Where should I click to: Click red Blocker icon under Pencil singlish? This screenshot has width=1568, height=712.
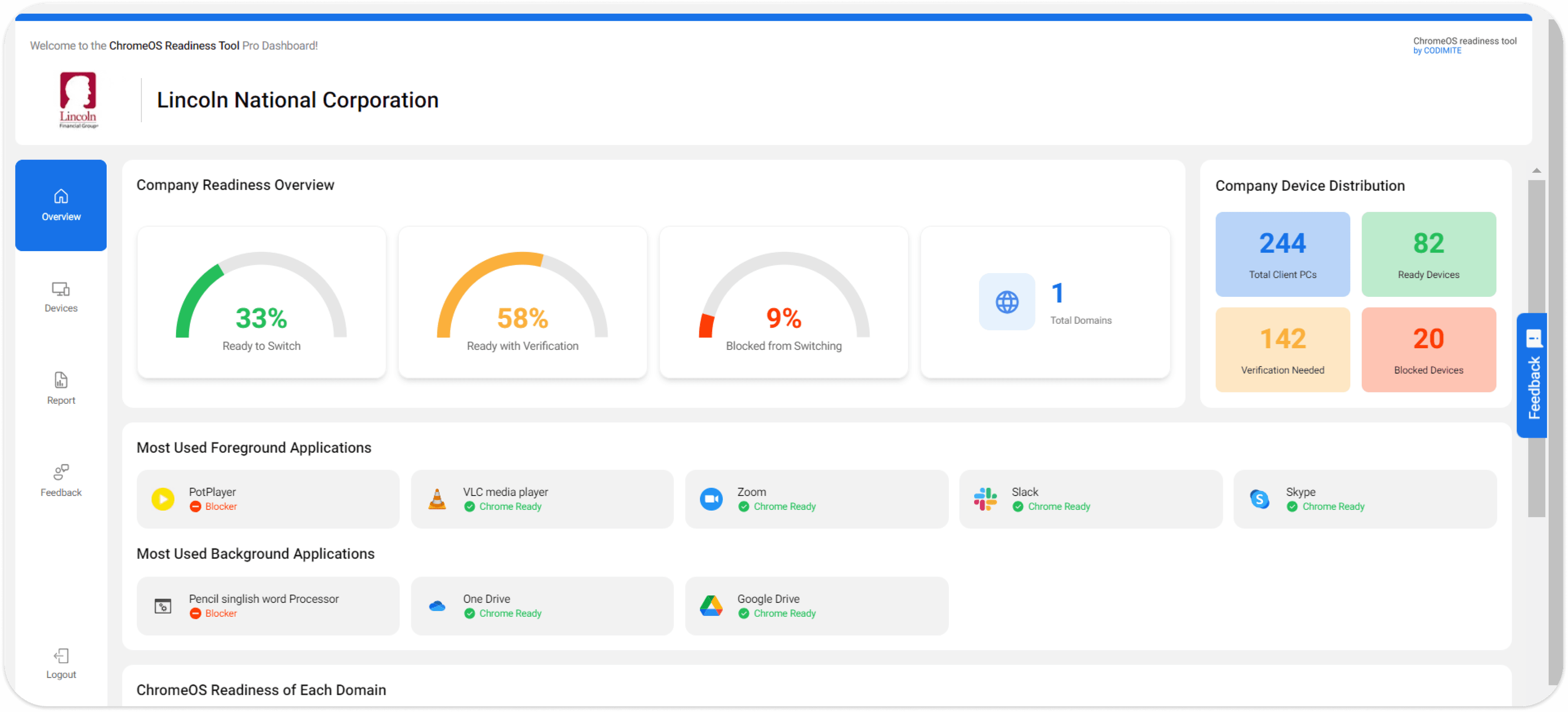[196, 614]
